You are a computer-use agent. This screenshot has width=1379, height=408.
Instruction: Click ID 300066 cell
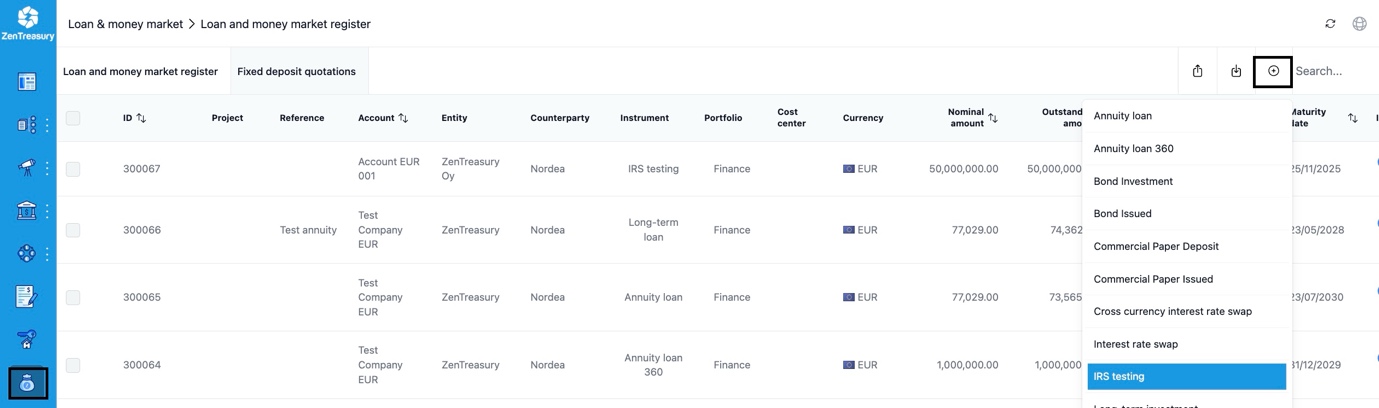(x=141, y=230)
